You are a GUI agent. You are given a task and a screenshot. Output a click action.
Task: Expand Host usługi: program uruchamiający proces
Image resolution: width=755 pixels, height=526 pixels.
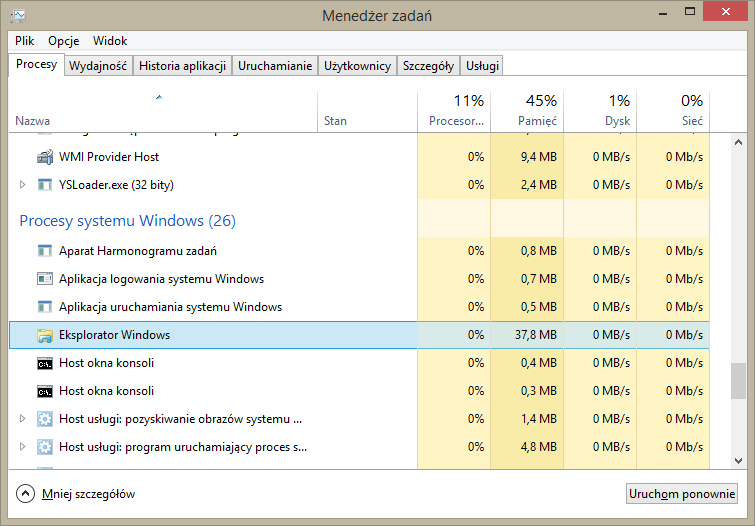tap(22, 447)
